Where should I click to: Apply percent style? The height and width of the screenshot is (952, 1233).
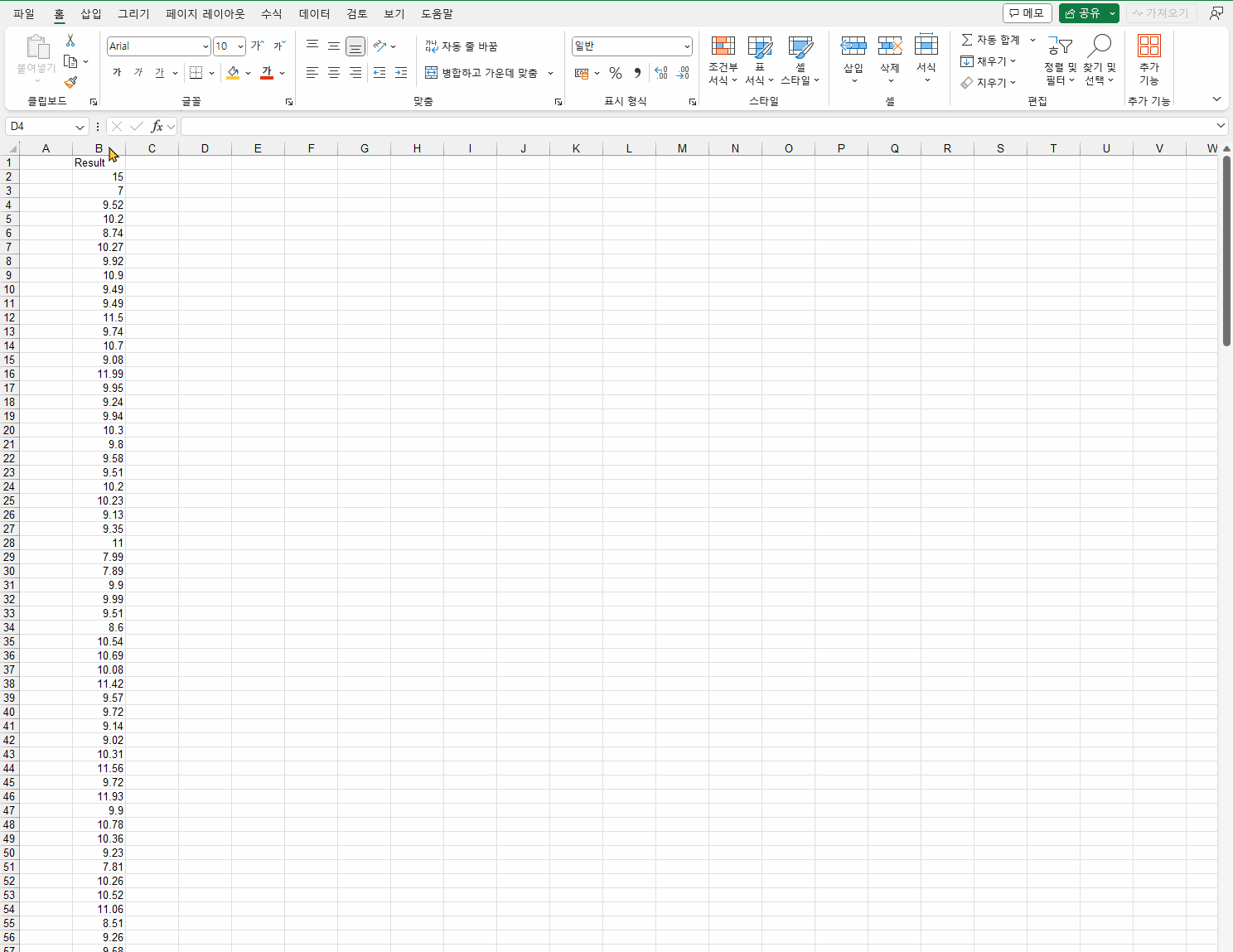click(x=616, y=73)
